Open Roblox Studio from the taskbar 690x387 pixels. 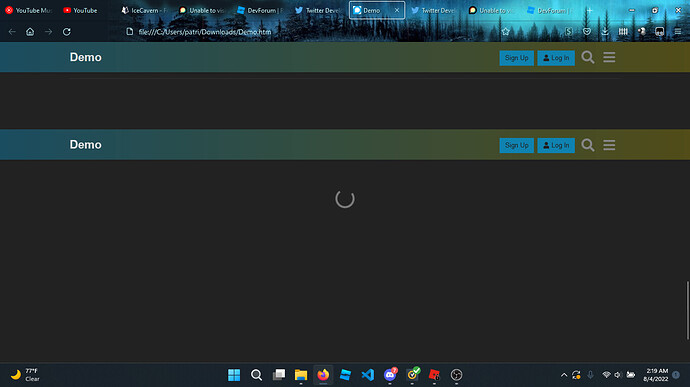click(345, 375)
